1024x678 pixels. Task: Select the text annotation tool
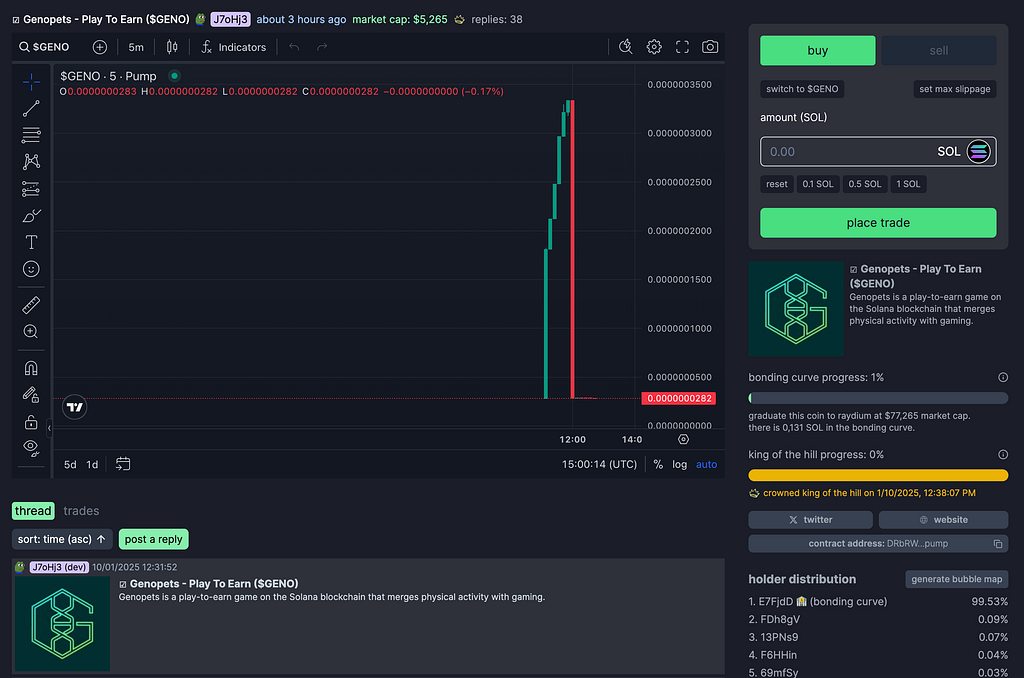[31, 242]
